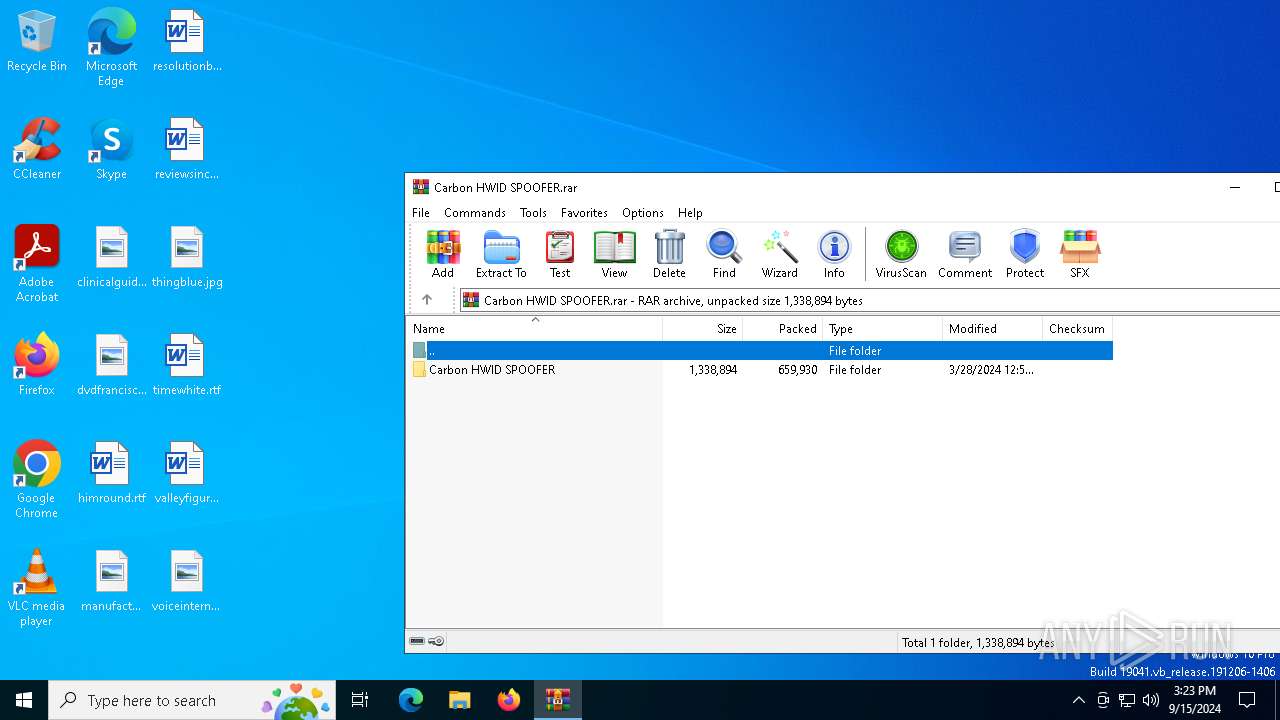The width and height of the screenshot is (1280, 720).
Task: Select the Adobe Acrobat desktop shortcut
Action: [37, 264]
